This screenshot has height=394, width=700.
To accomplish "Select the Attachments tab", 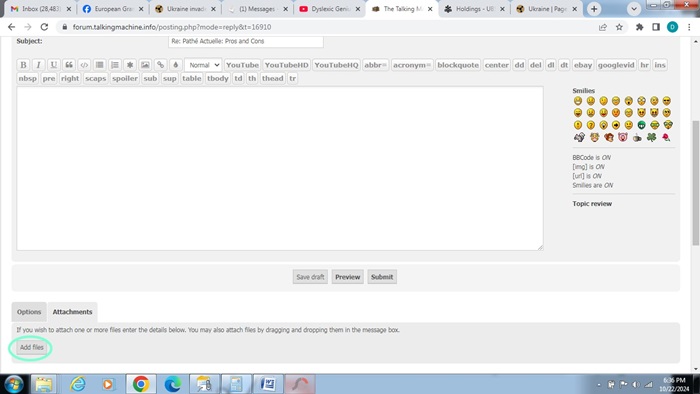I will pos(72,312).
